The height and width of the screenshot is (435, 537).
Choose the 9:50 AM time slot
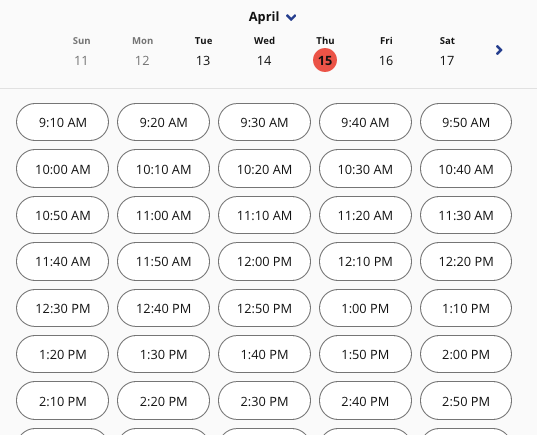pos(466,122)
